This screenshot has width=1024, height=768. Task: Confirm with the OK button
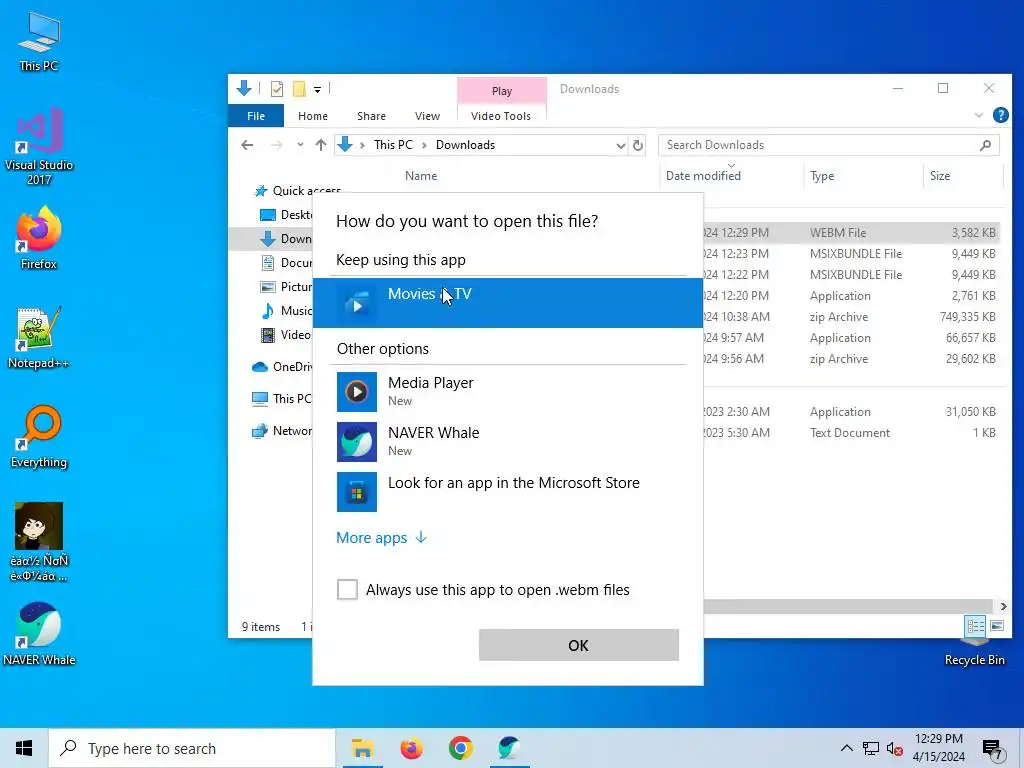point(579,645)
